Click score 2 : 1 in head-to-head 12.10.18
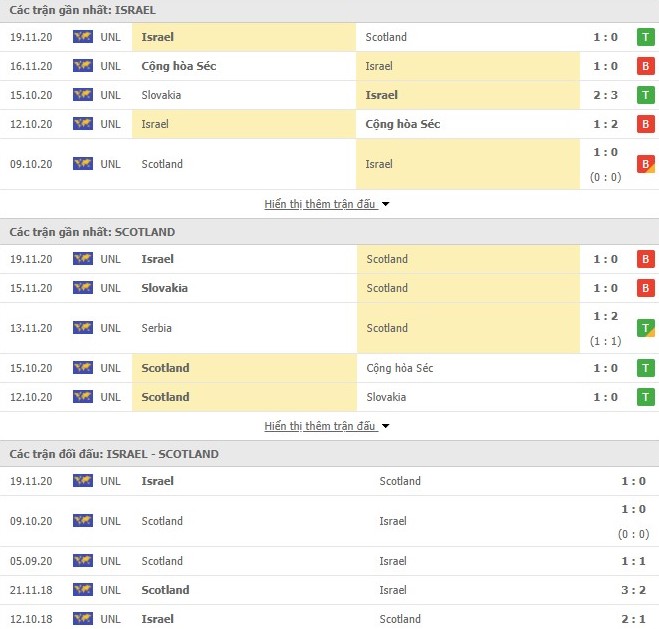Viewport: 659px width, 629px height. pyautogui.click(x=633, y=619)
